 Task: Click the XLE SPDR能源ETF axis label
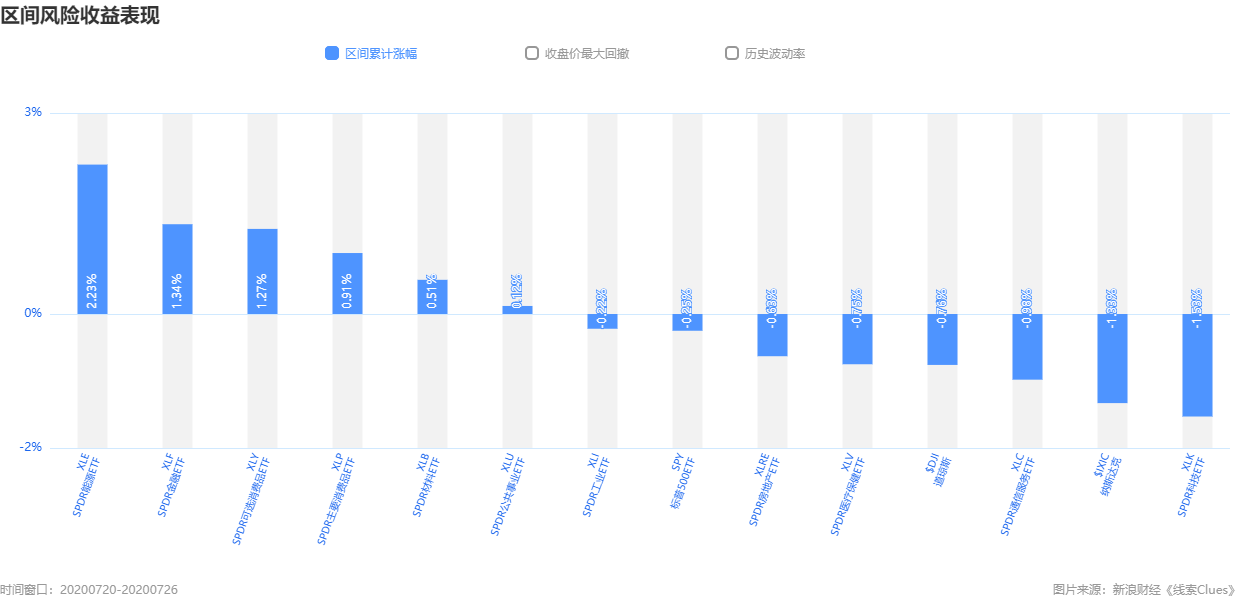[x=86, y=485]
